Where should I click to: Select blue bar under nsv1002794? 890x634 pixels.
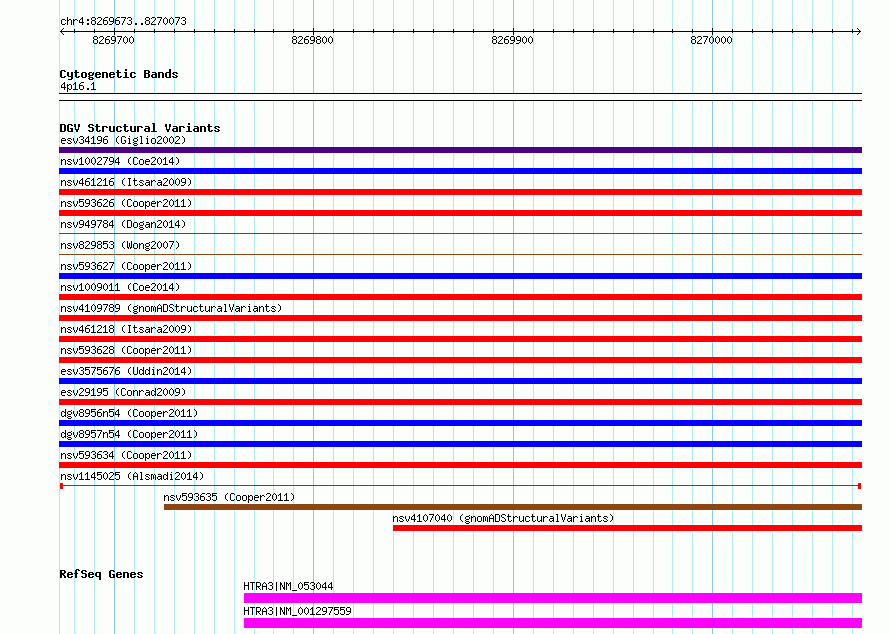pyautogui.click(x=460, y=171)
